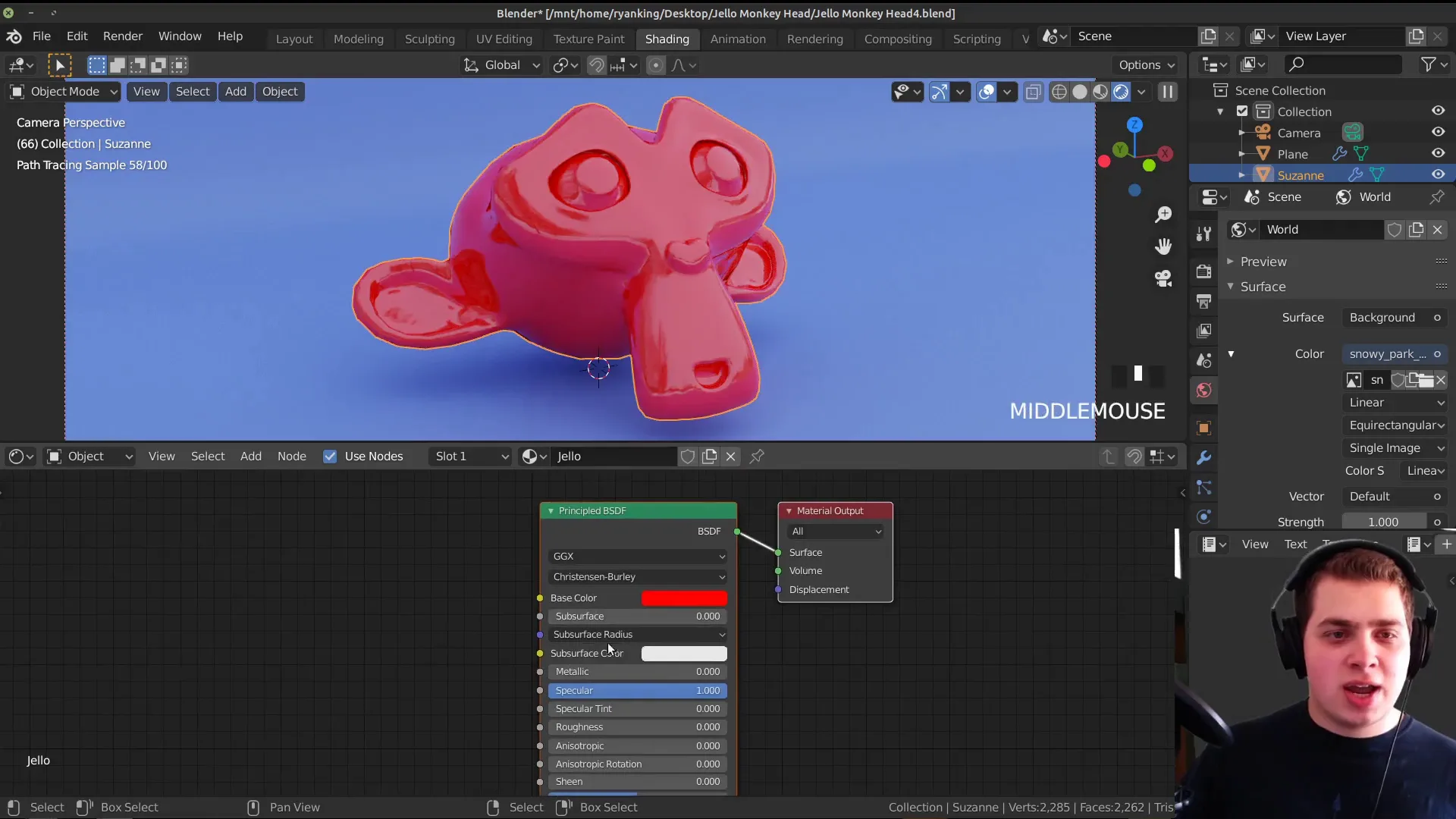Click the Slot 1 material slot button
The height and width of the screenshot is (819, 1456).
(472, 456)
